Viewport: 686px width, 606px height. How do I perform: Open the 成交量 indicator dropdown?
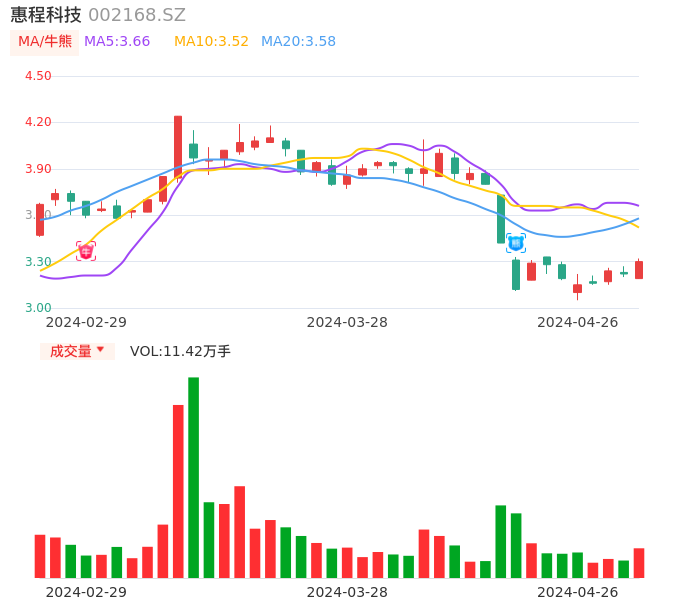tap(77, 351)
